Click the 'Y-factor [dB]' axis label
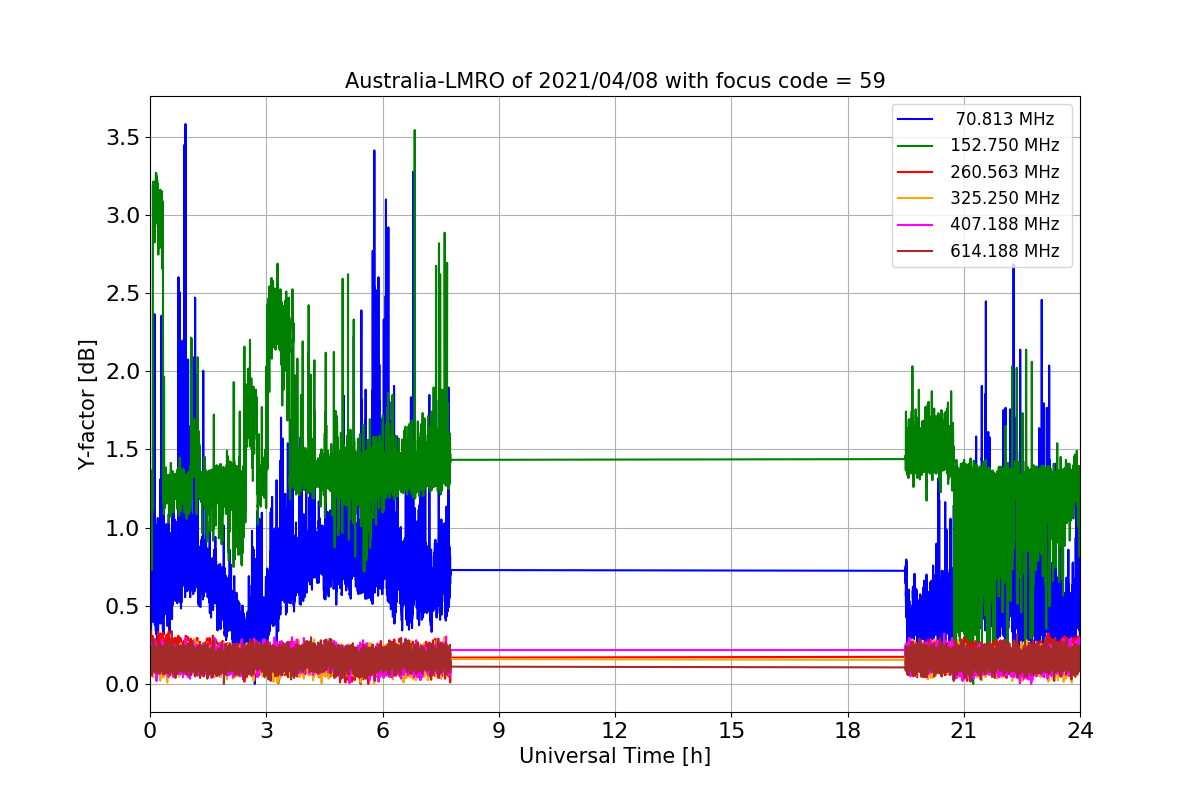The height and width of the screenshot is (800, 1200). (88, 404)
